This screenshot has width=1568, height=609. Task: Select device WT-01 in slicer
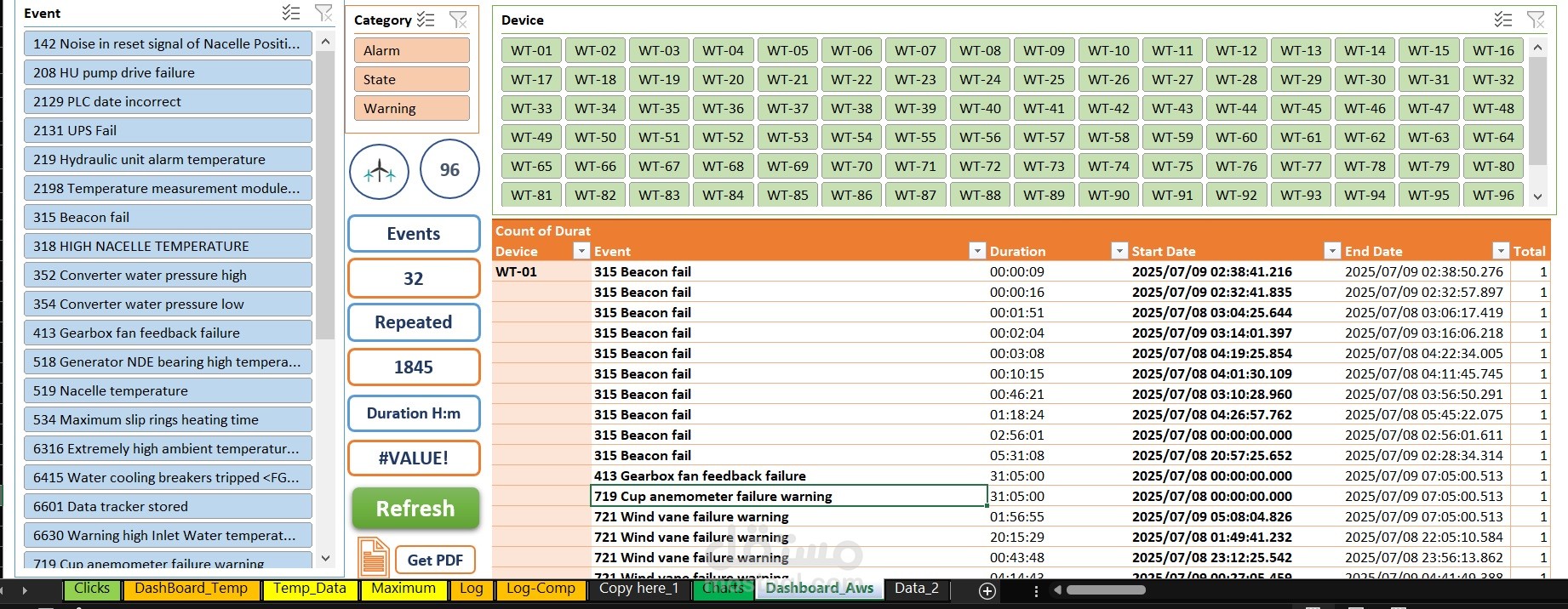click(531, 50)
